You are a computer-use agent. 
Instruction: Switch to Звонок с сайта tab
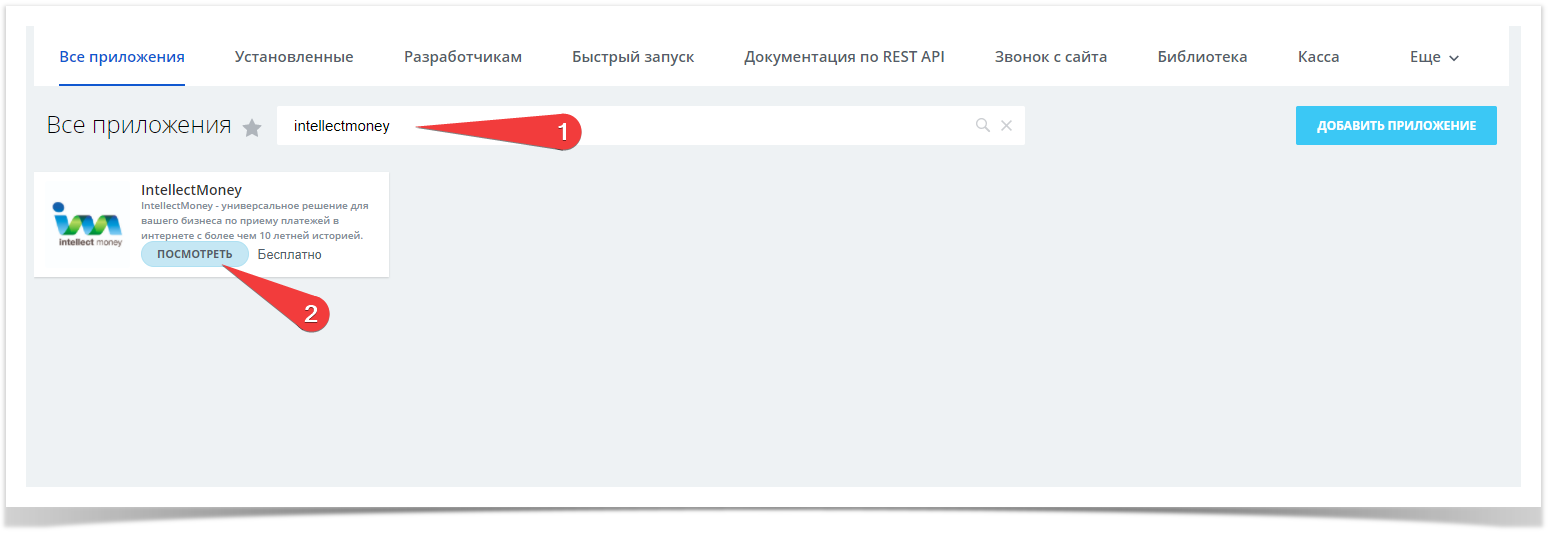click(x=1051, y=57)
